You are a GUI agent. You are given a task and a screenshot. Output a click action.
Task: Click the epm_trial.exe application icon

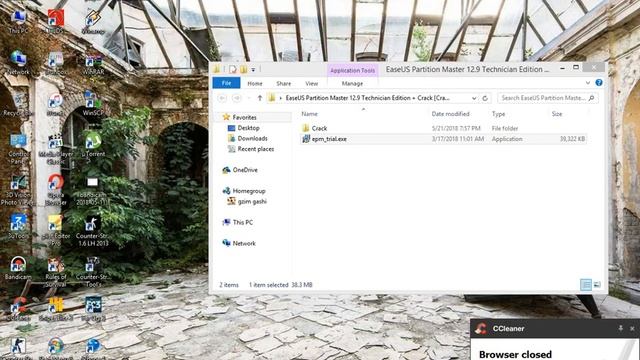pyautogui.click(x=306, y=139)
